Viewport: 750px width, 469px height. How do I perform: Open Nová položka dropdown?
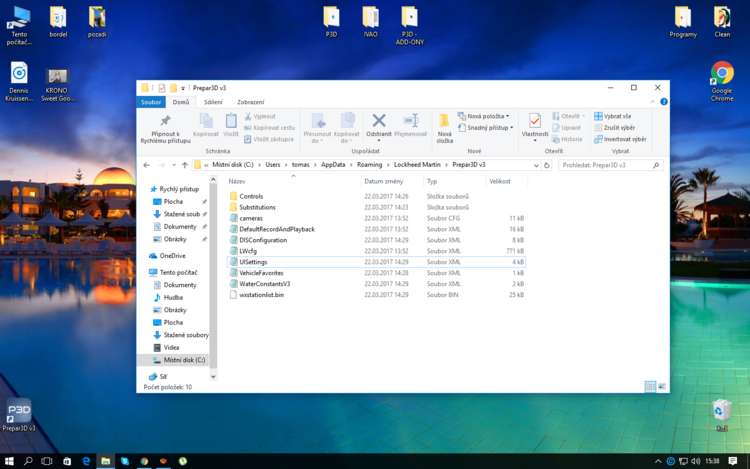(x=484, y=116)
